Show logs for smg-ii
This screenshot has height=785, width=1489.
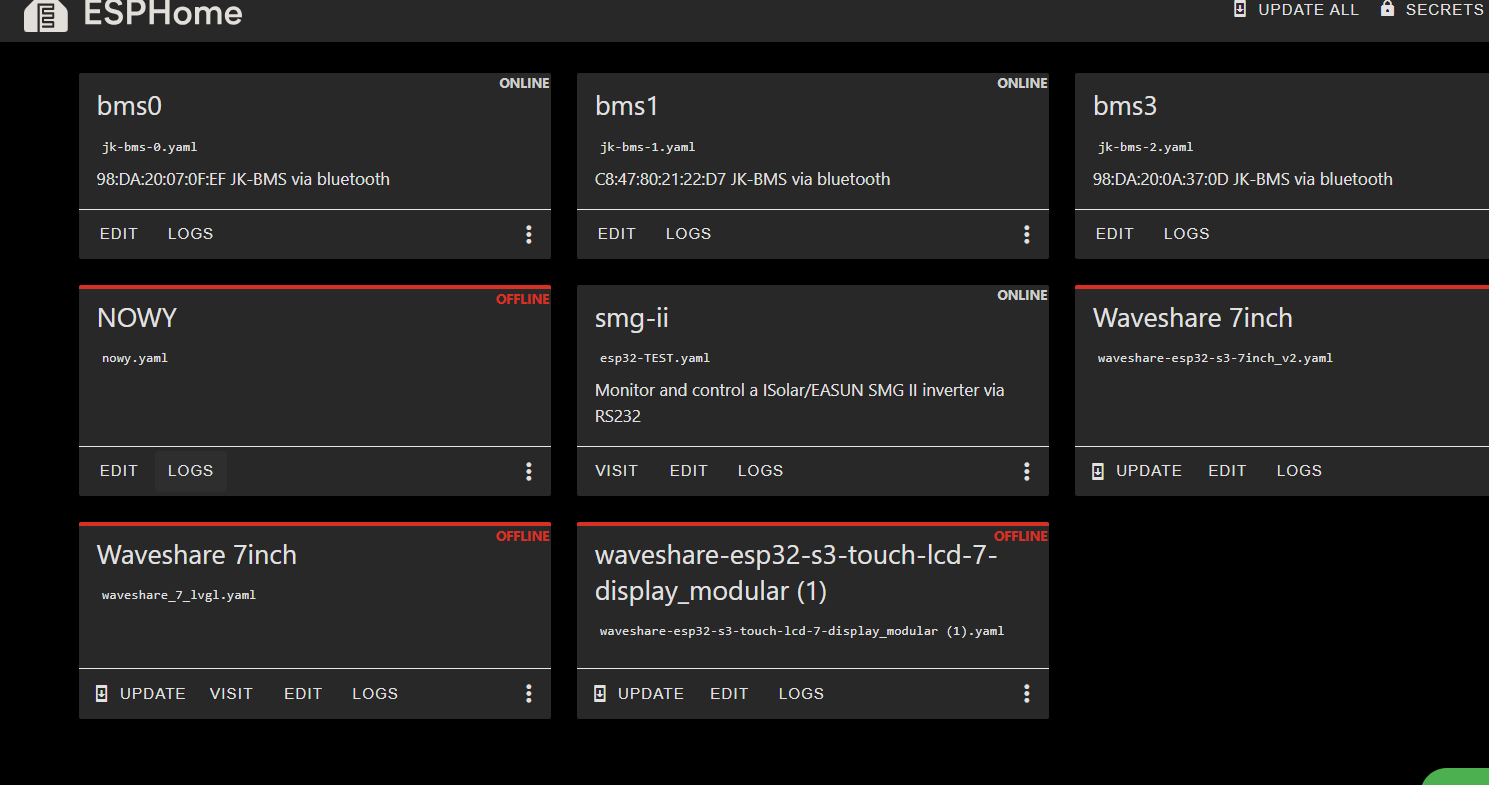(761, 471)
